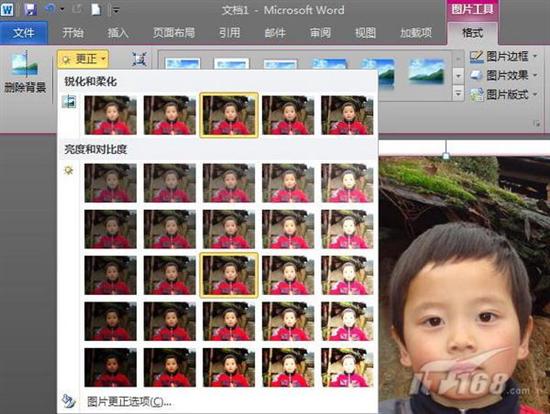Pick the last sharpen preset (sharpest)
Viewport: 550px width, 414px height.
click(x=347, y=115)
